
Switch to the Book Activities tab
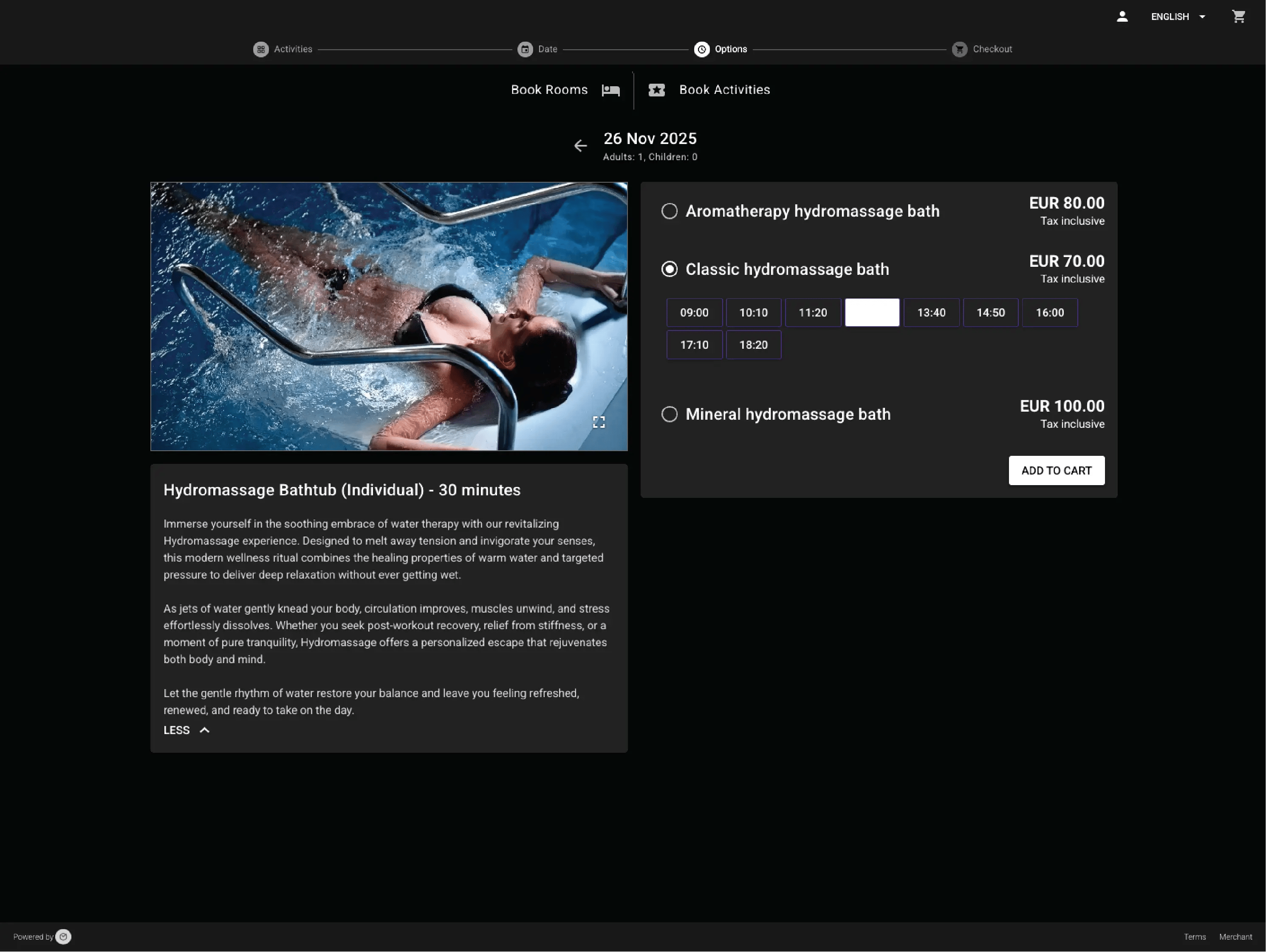click(x=725, y=90)
